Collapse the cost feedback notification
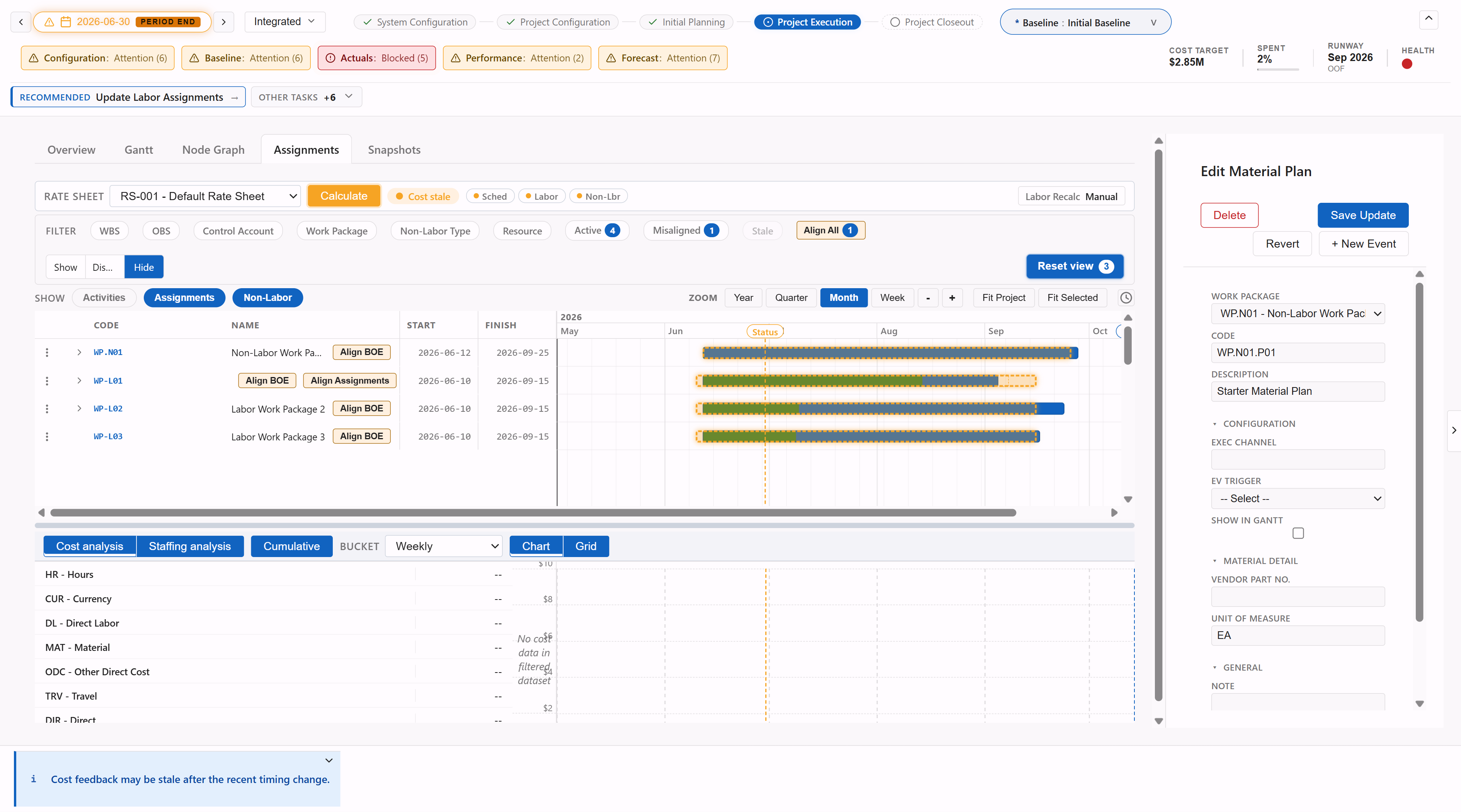The height and width of the screenshot is (812, 1461). [329, 760]
